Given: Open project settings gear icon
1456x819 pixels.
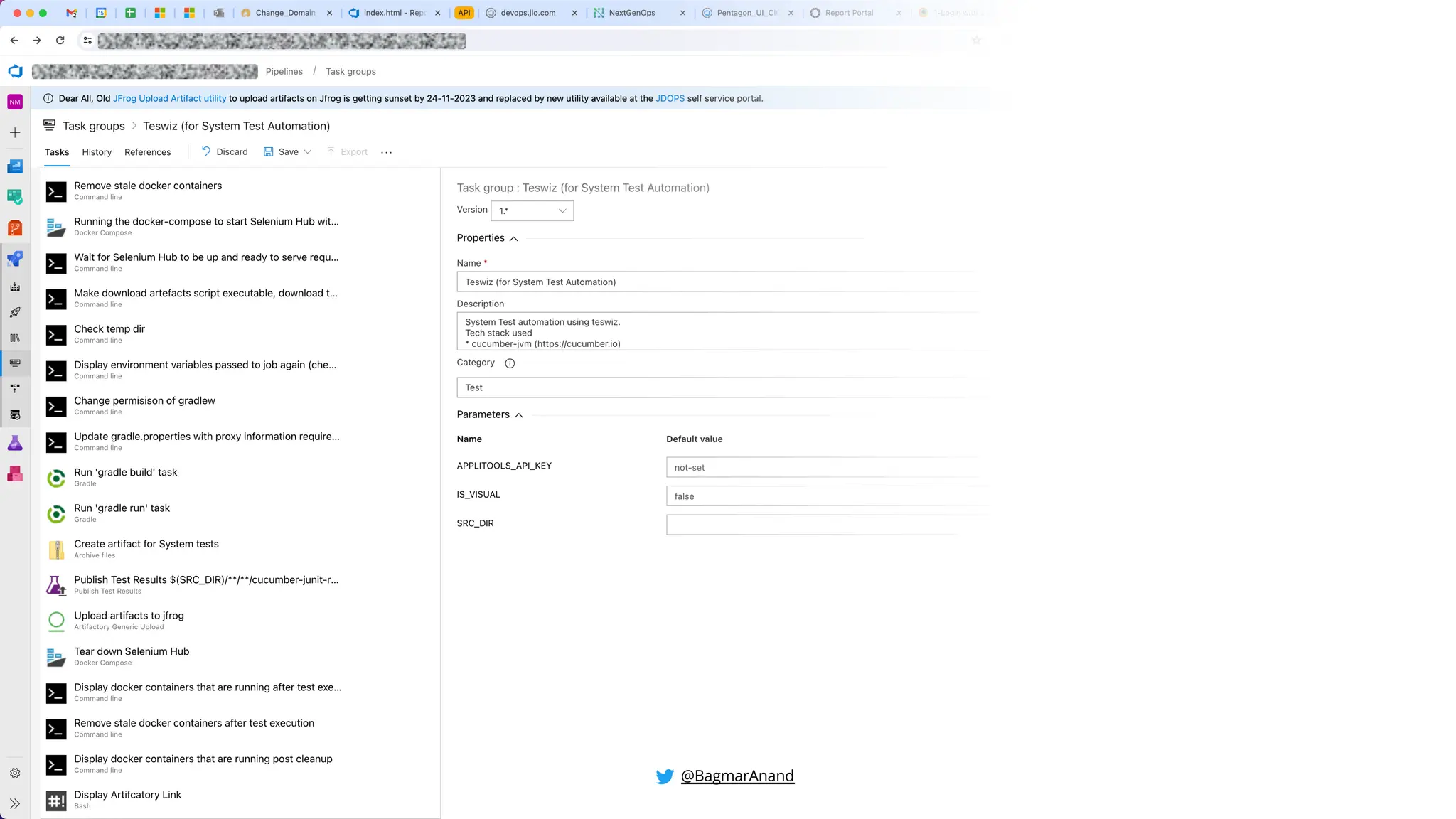Looking at the screenshot, I should pos(15,773).
